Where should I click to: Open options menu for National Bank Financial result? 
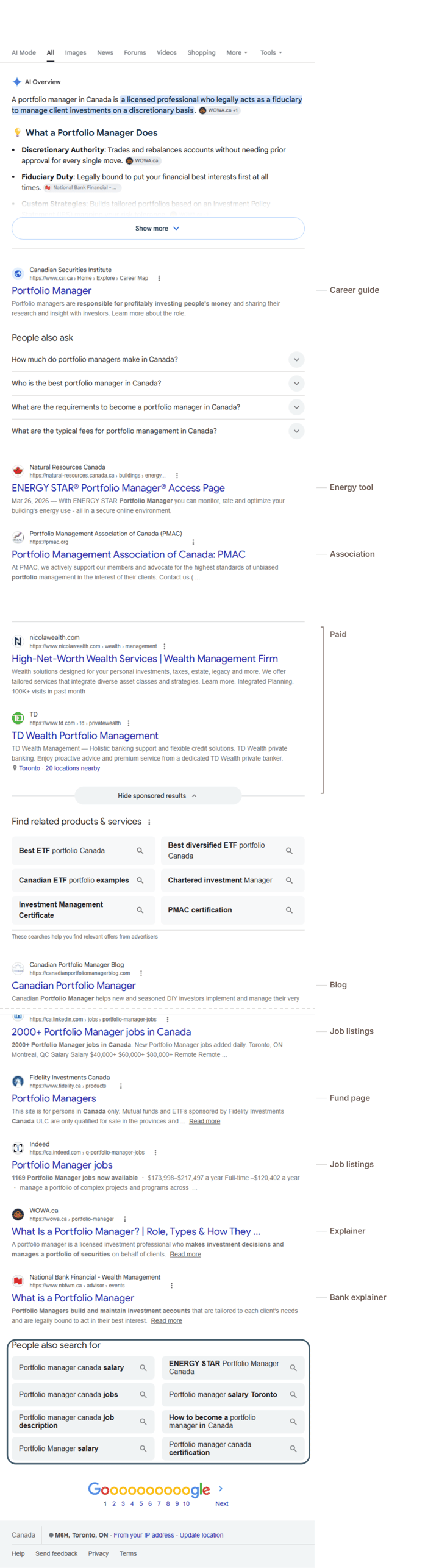click(171, 1286)
